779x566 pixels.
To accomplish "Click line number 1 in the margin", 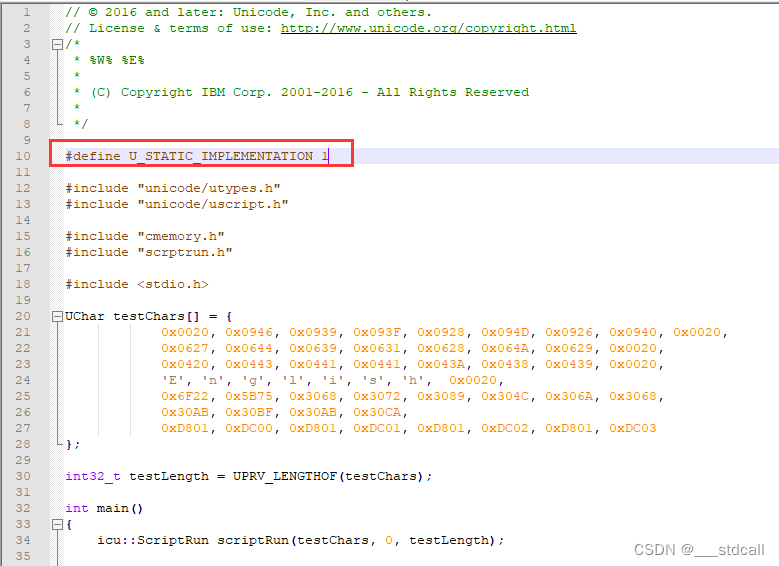I will (27, 12).
